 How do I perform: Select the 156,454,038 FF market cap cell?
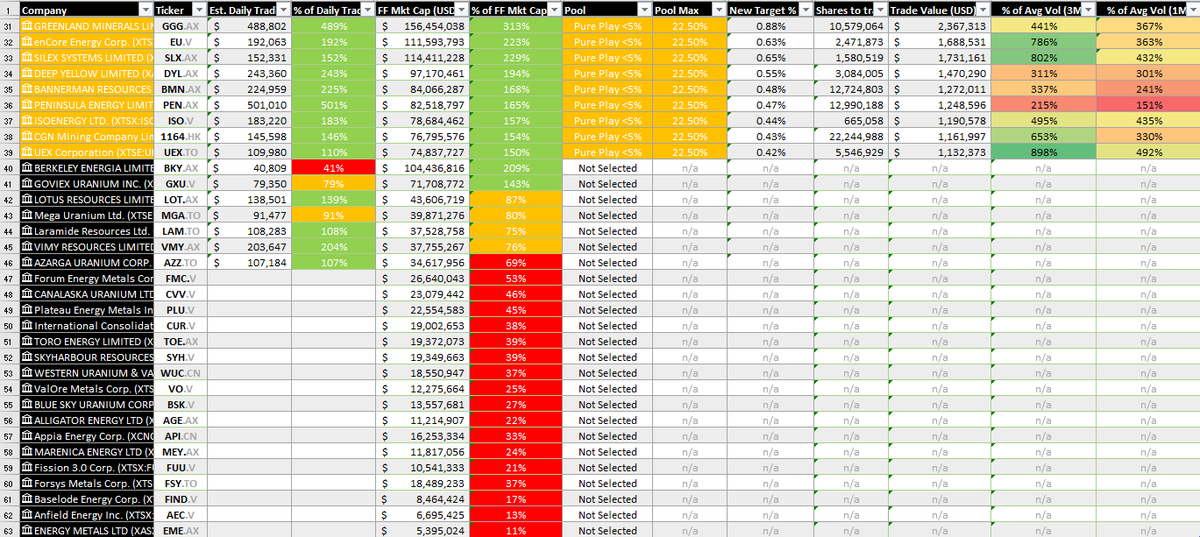click(423, 26)
